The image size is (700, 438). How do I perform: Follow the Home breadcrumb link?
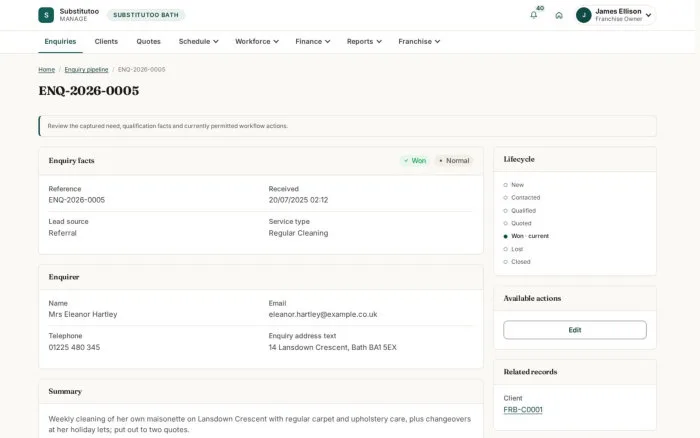pyautogui.click(x=46, y=70)
